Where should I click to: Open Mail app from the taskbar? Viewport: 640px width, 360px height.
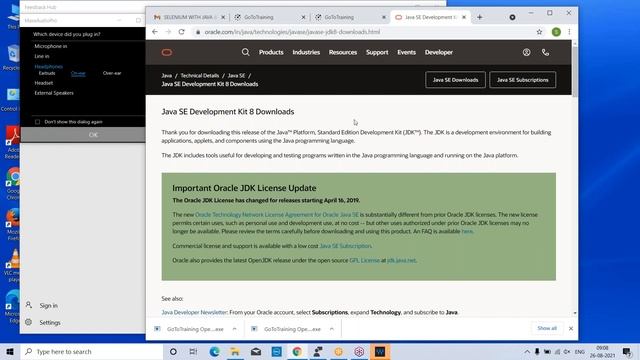click(x=256, y=351)
